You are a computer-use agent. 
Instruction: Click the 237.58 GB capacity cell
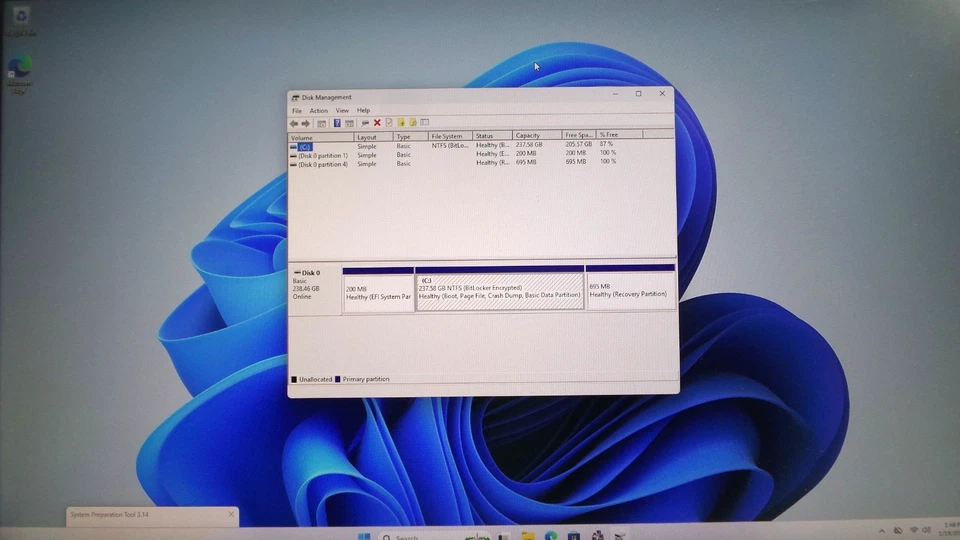(529, 144)
